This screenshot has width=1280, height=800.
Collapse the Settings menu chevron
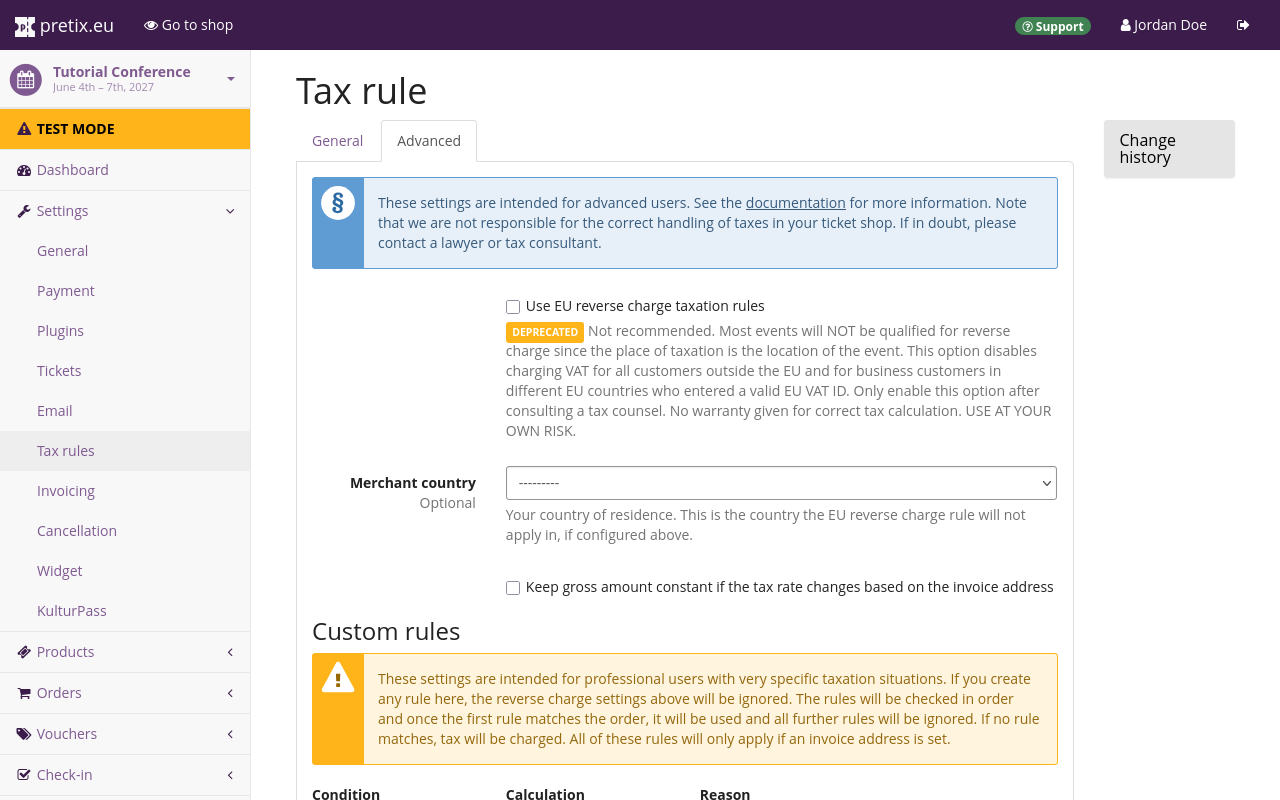point(230,211)
